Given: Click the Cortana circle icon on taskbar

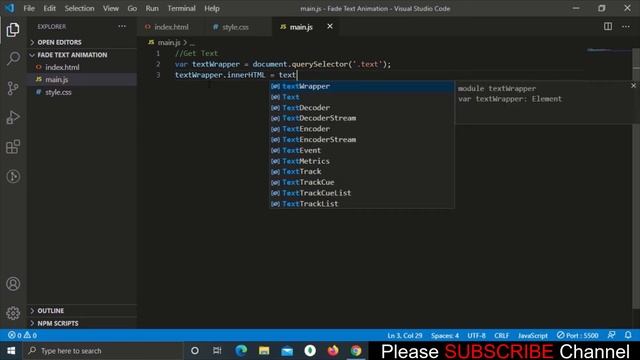Looking at the screenshot, I should click(195, 351).
